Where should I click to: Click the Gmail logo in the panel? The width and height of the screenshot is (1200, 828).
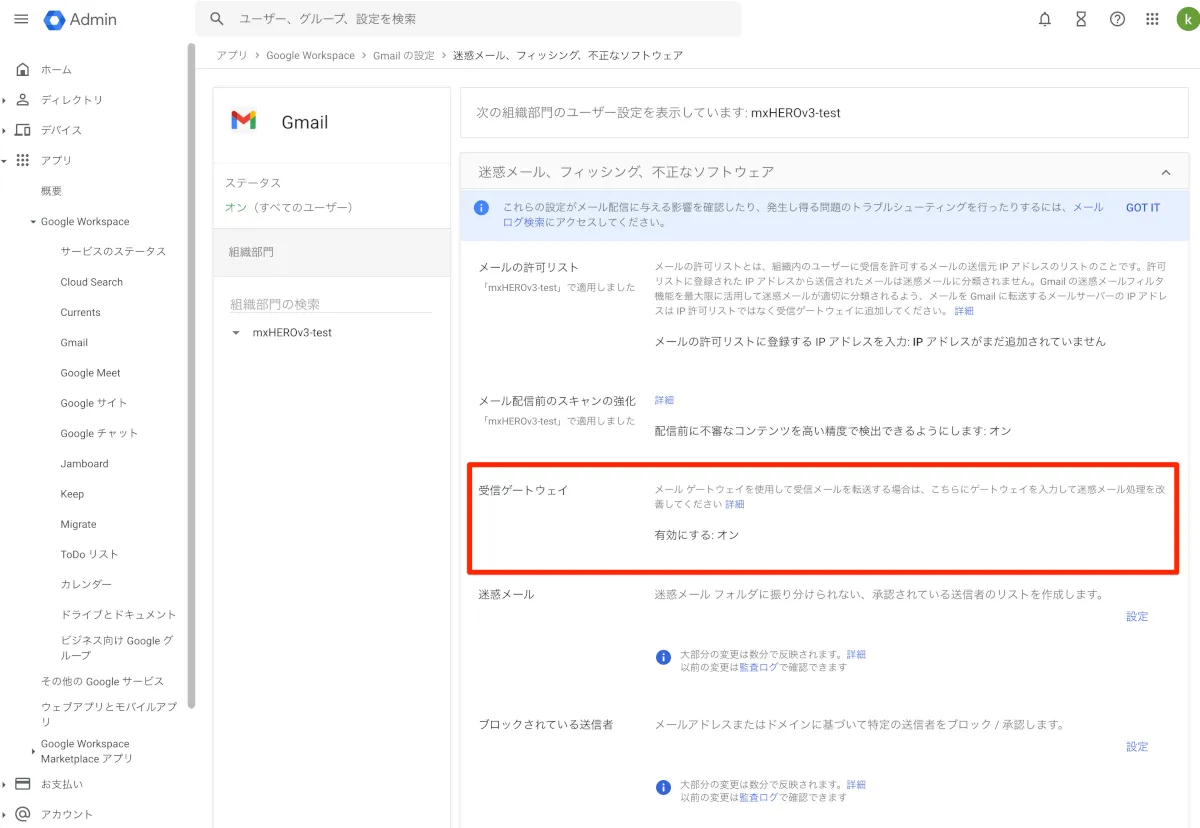244,121
